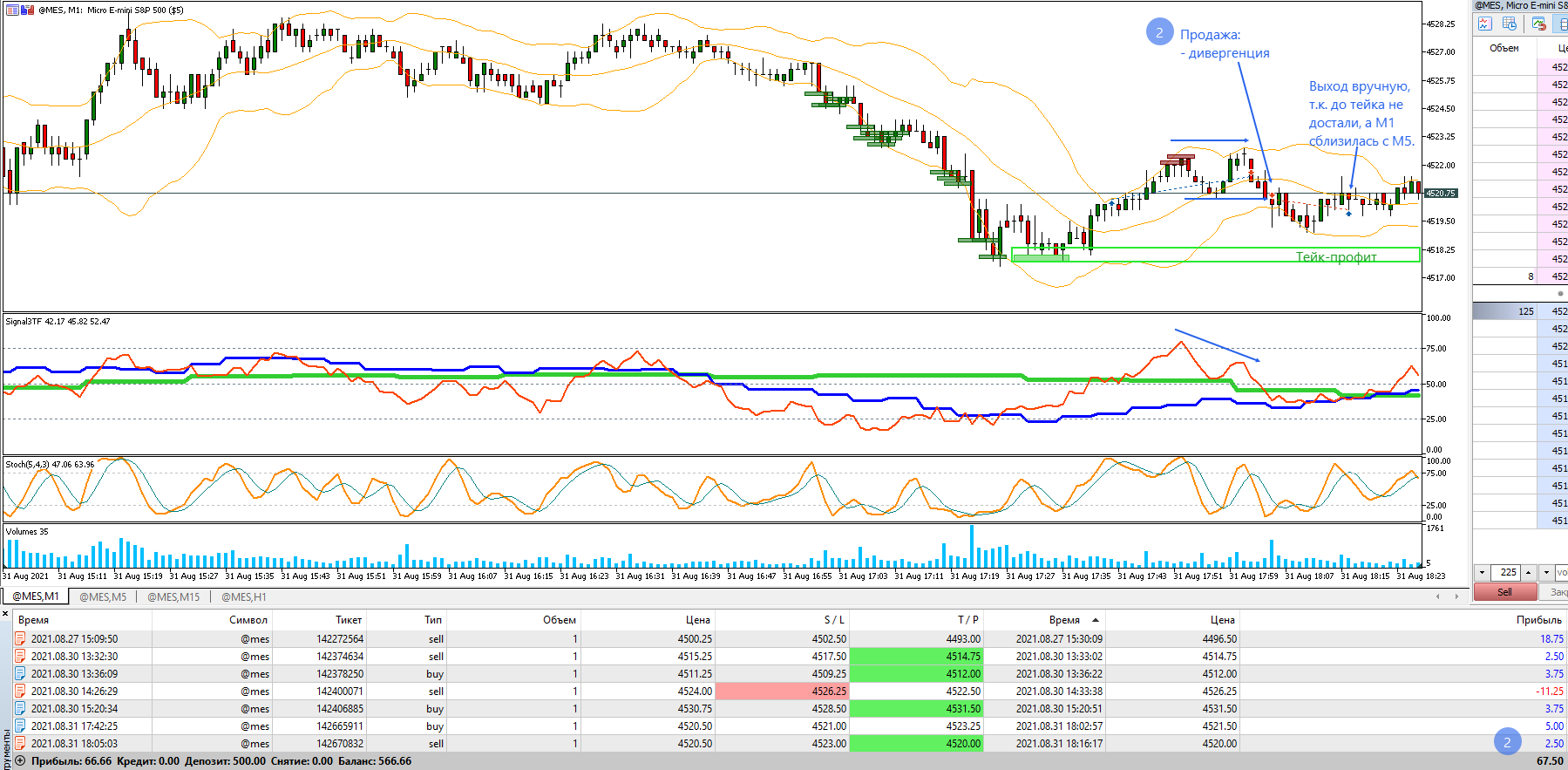Decrease the 225 value with down arrow
The width and height of the screenshot is (1568, 770).
click(x=1482, y=572)
